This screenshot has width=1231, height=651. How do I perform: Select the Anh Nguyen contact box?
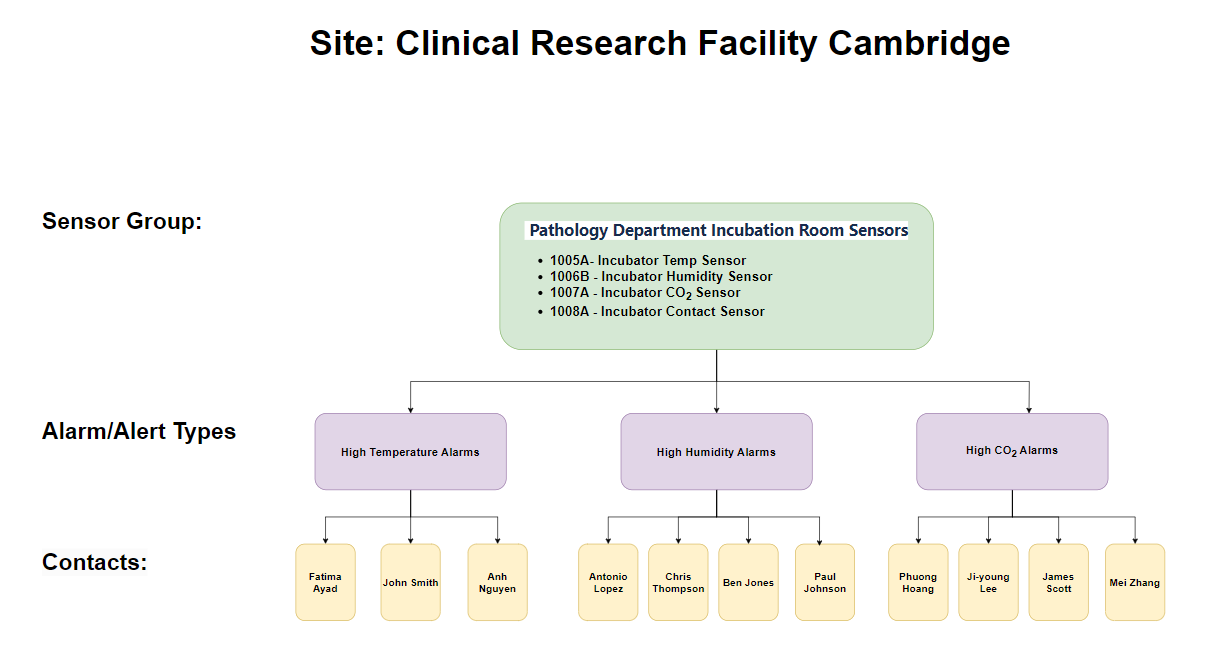point(497,582)
